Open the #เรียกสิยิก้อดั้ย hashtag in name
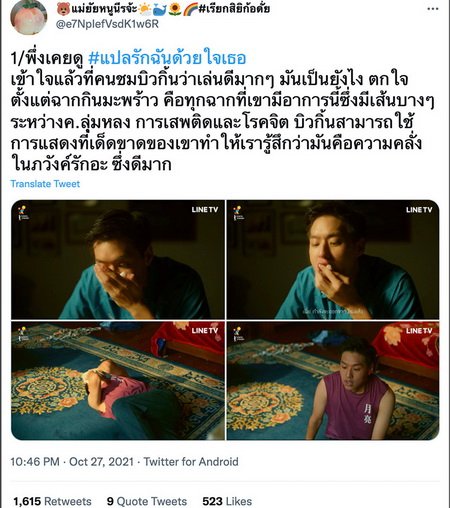 tap(234, 9)
